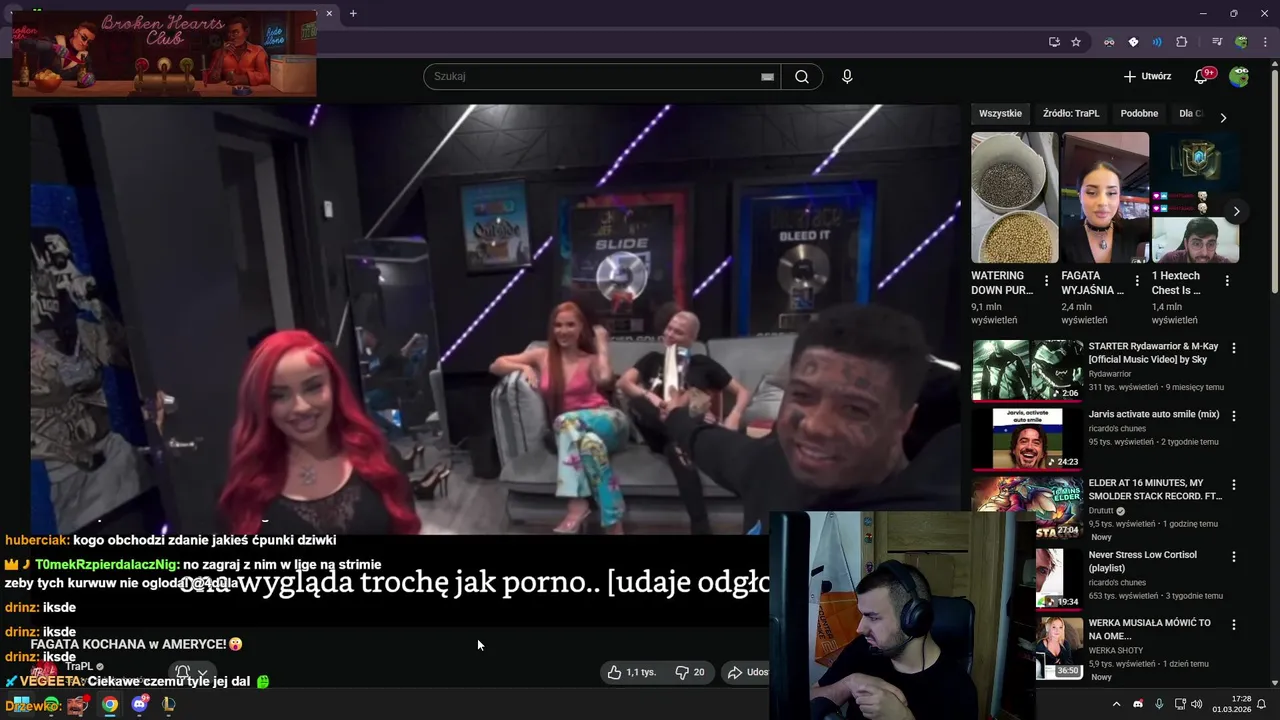Open the 1 Hextech Chest short thumbnail
Image resolution: width=1280 pixels, height=720 pixels.
tap(1195, 198)
